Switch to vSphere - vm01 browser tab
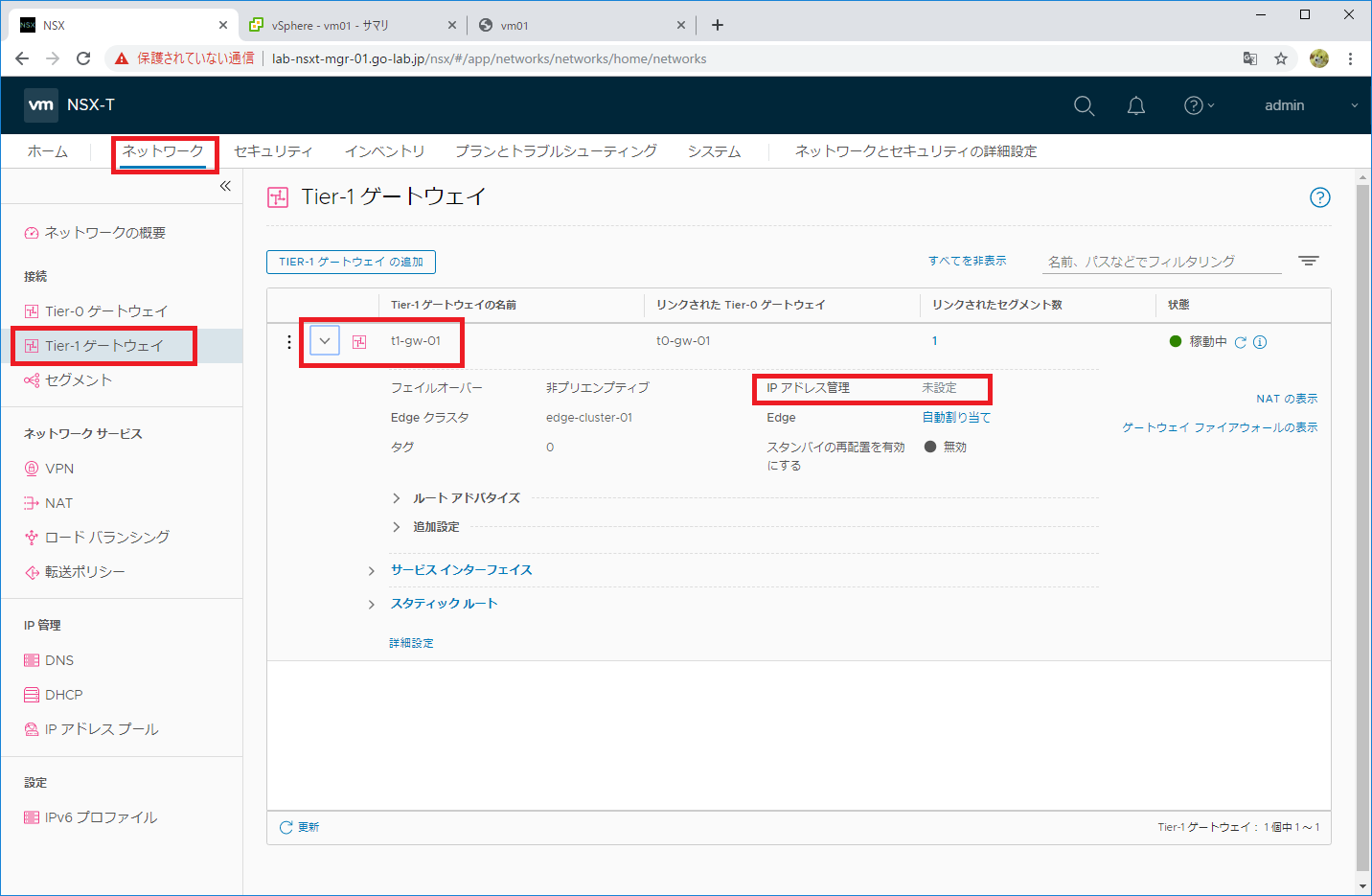 (351, 25)
